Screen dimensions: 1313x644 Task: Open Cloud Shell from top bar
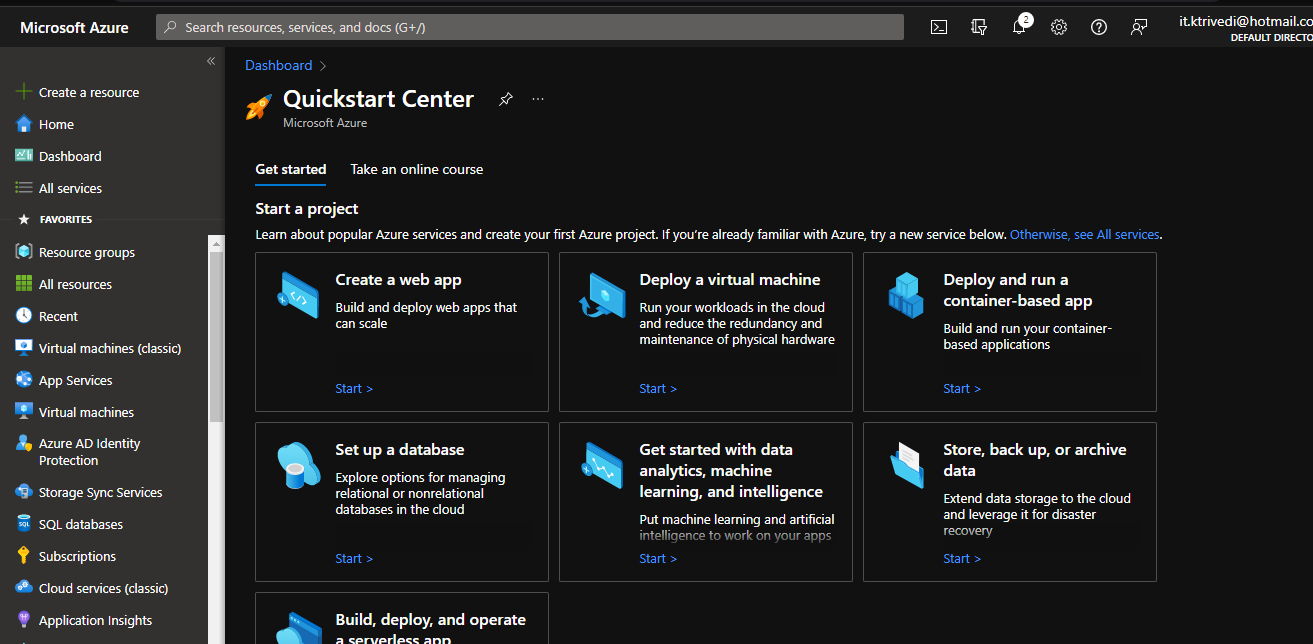click(x=939, y=27)
